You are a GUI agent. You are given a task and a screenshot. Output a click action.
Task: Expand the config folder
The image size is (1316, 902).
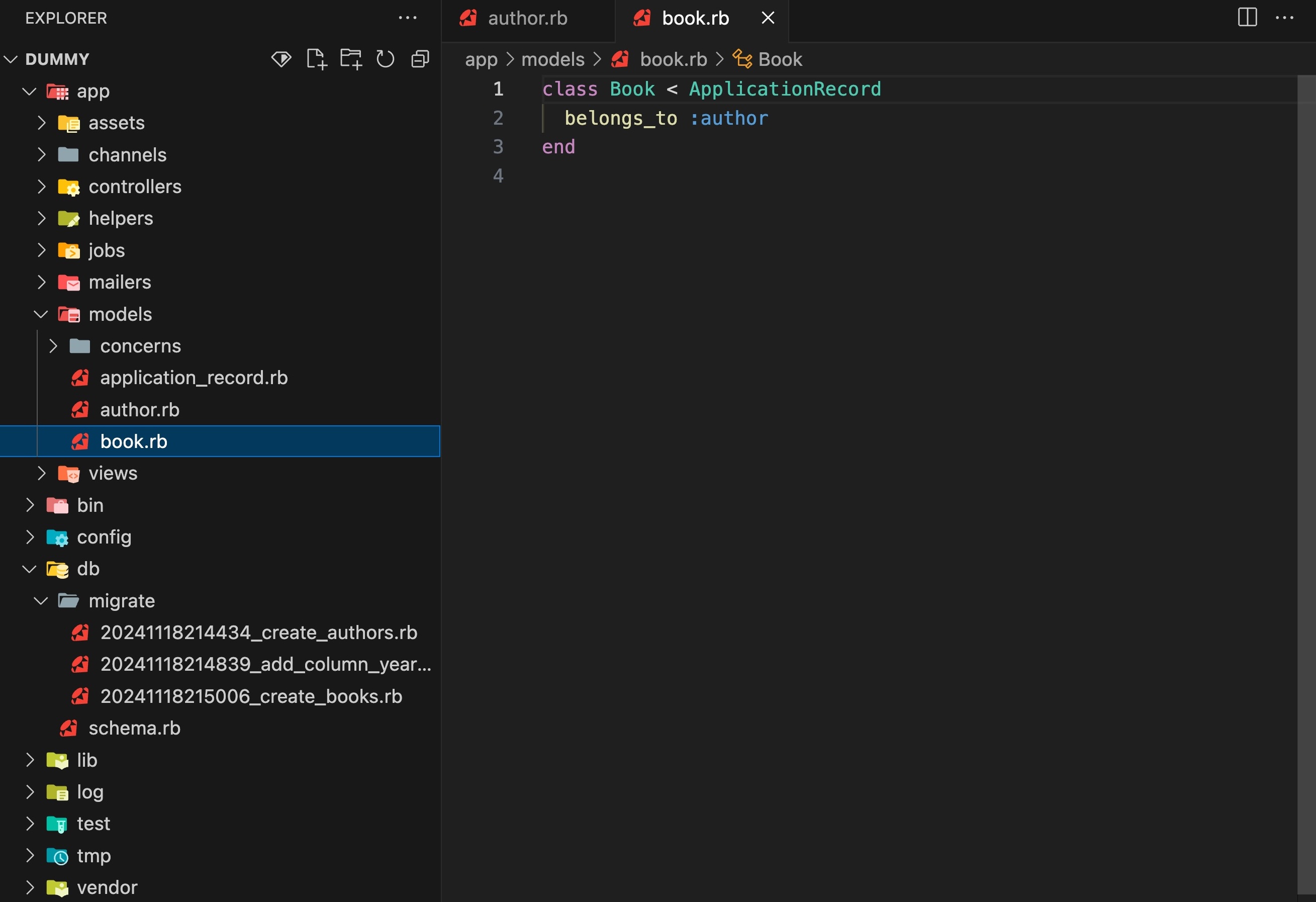pyautogui.click(x=104, y=536)
